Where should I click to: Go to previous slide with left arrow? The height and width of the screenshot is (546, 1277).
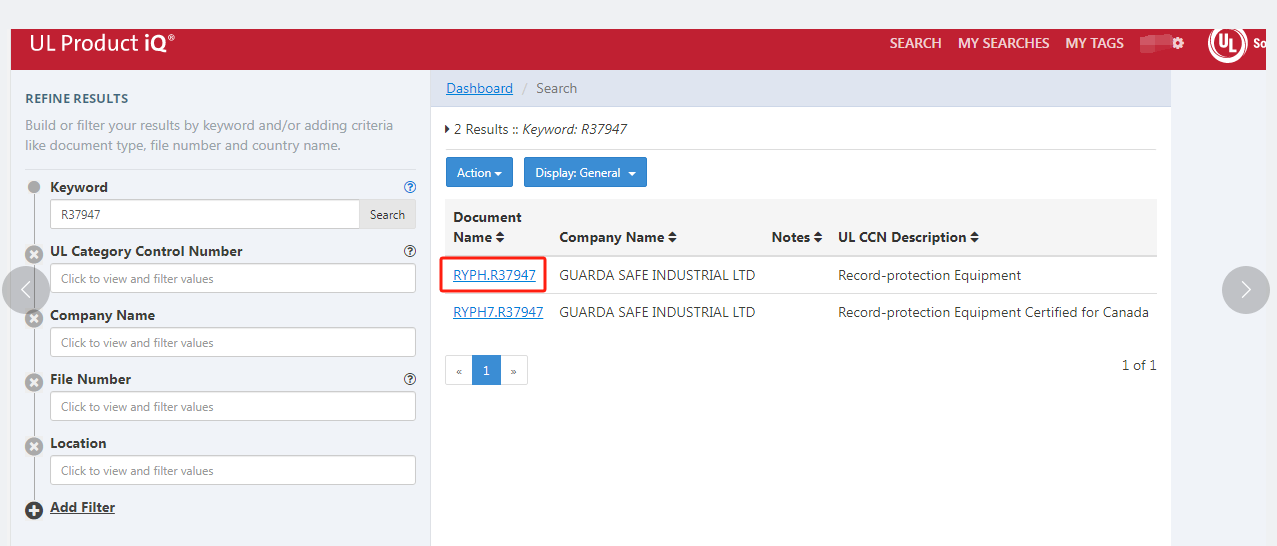27,290
